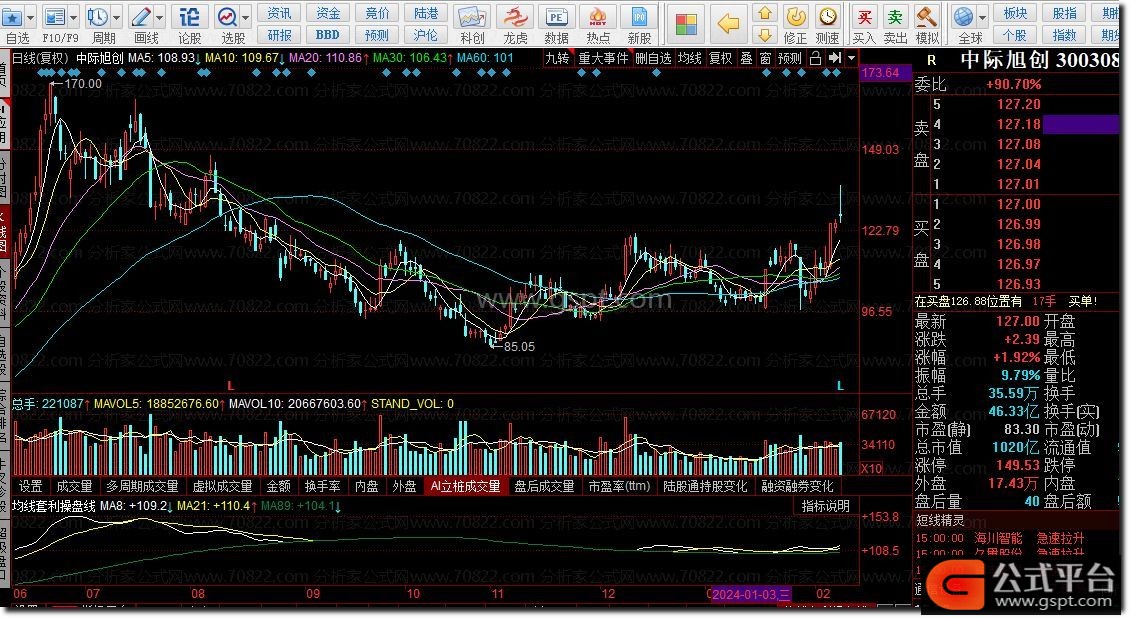Click the padlock icon above the chart
Screen dimensions: 1131x618
(x=815, y=58)
